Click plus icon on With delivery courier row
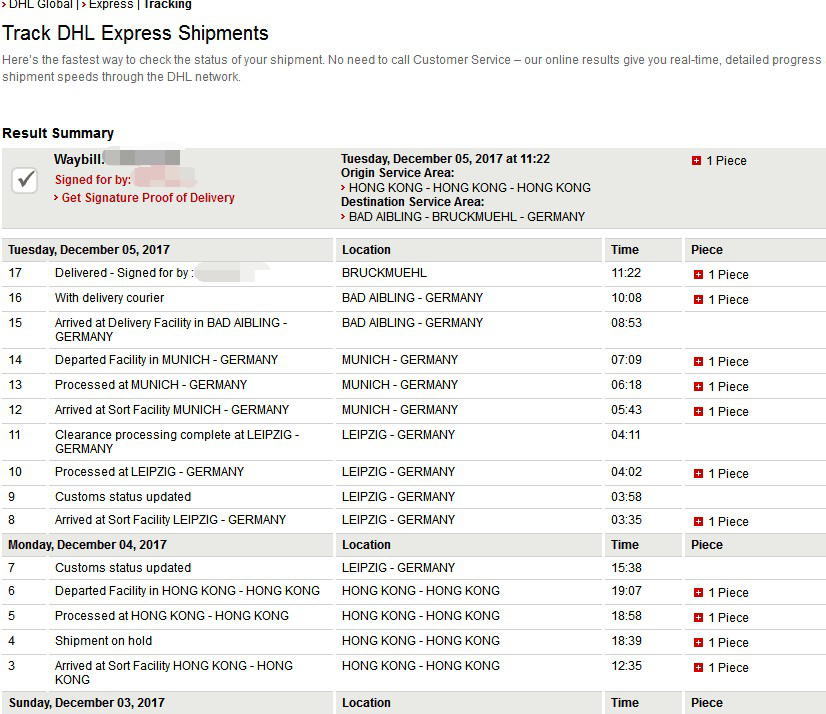 pyautogui.click(x=698, y=299)
